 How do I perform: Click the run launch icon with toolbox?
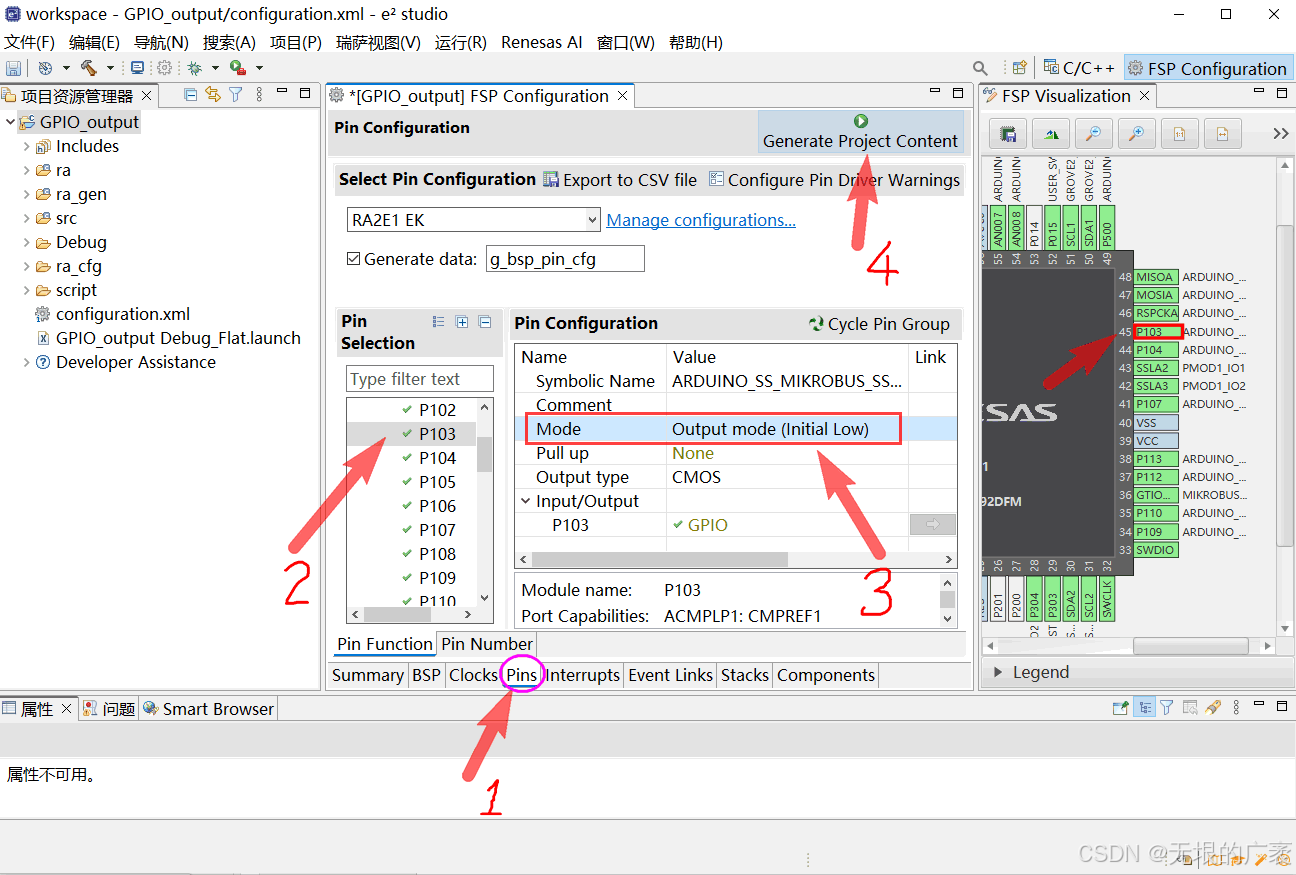(x=237, y=68)
